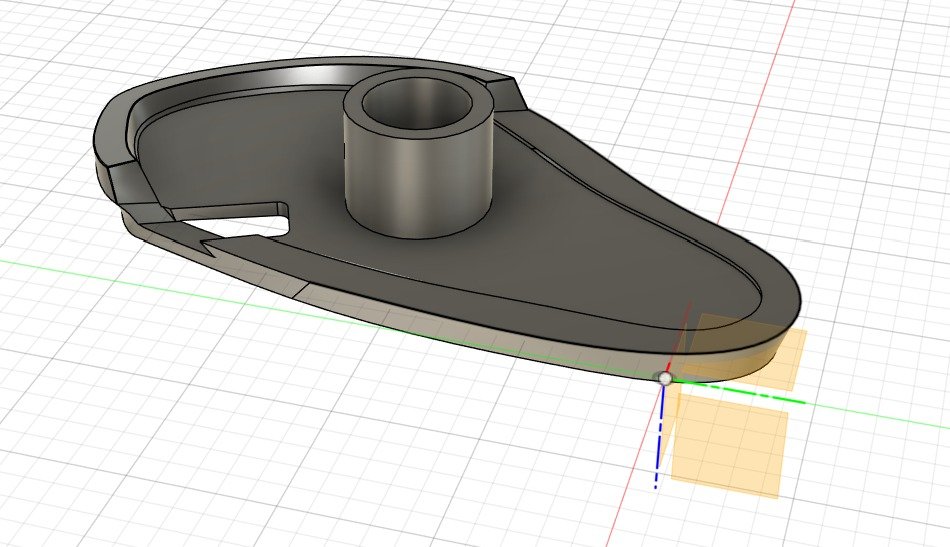Click the white origin point marker

point(665,378)
